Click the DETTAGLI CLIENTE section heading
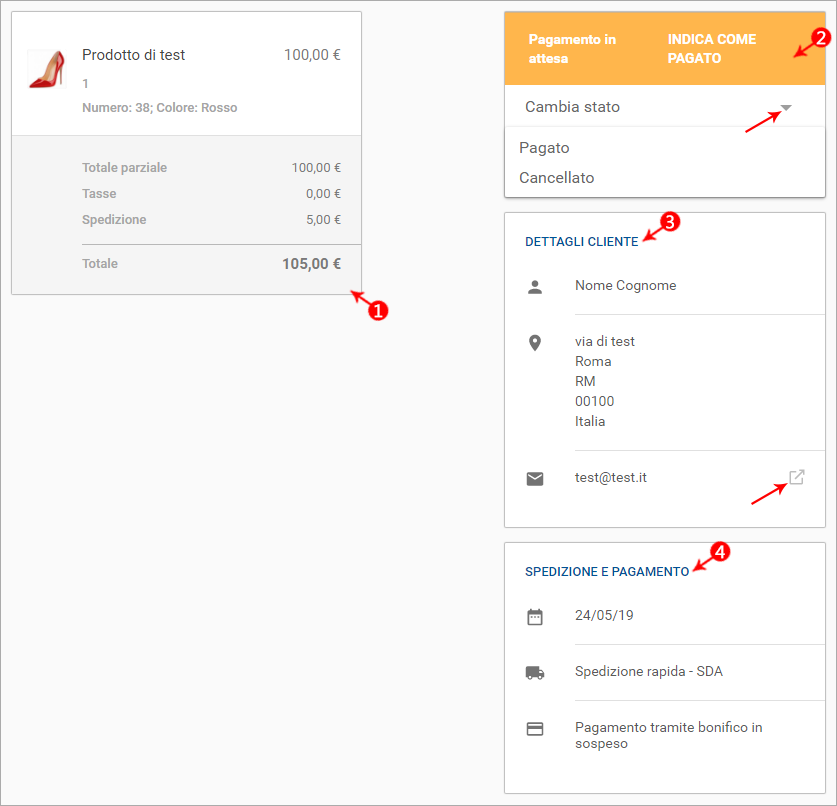837x806 pixels. coord(581,242)
